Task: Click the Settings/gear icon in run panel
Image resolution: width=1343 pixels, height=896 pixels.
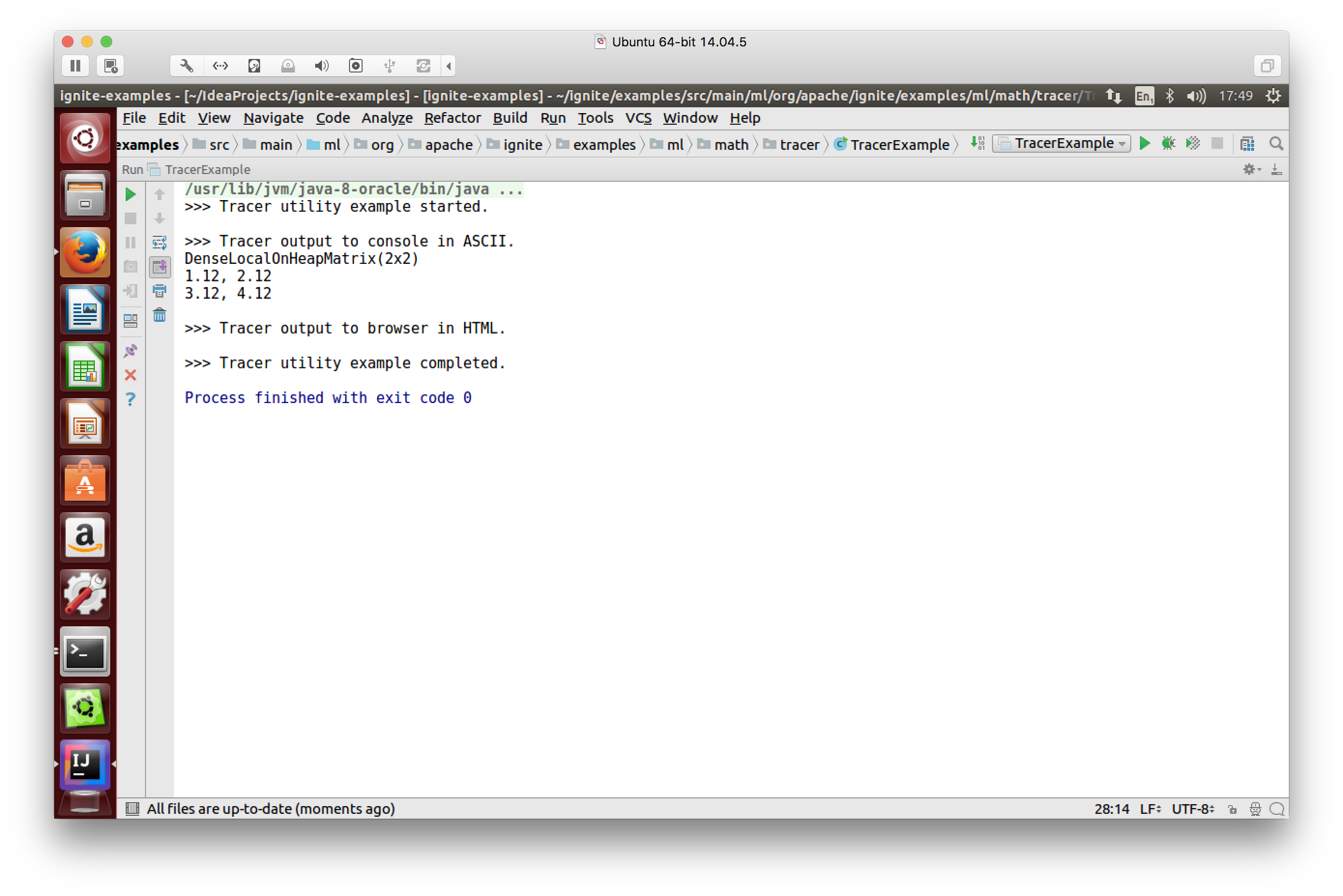Action: click(x=1250, y=169)
